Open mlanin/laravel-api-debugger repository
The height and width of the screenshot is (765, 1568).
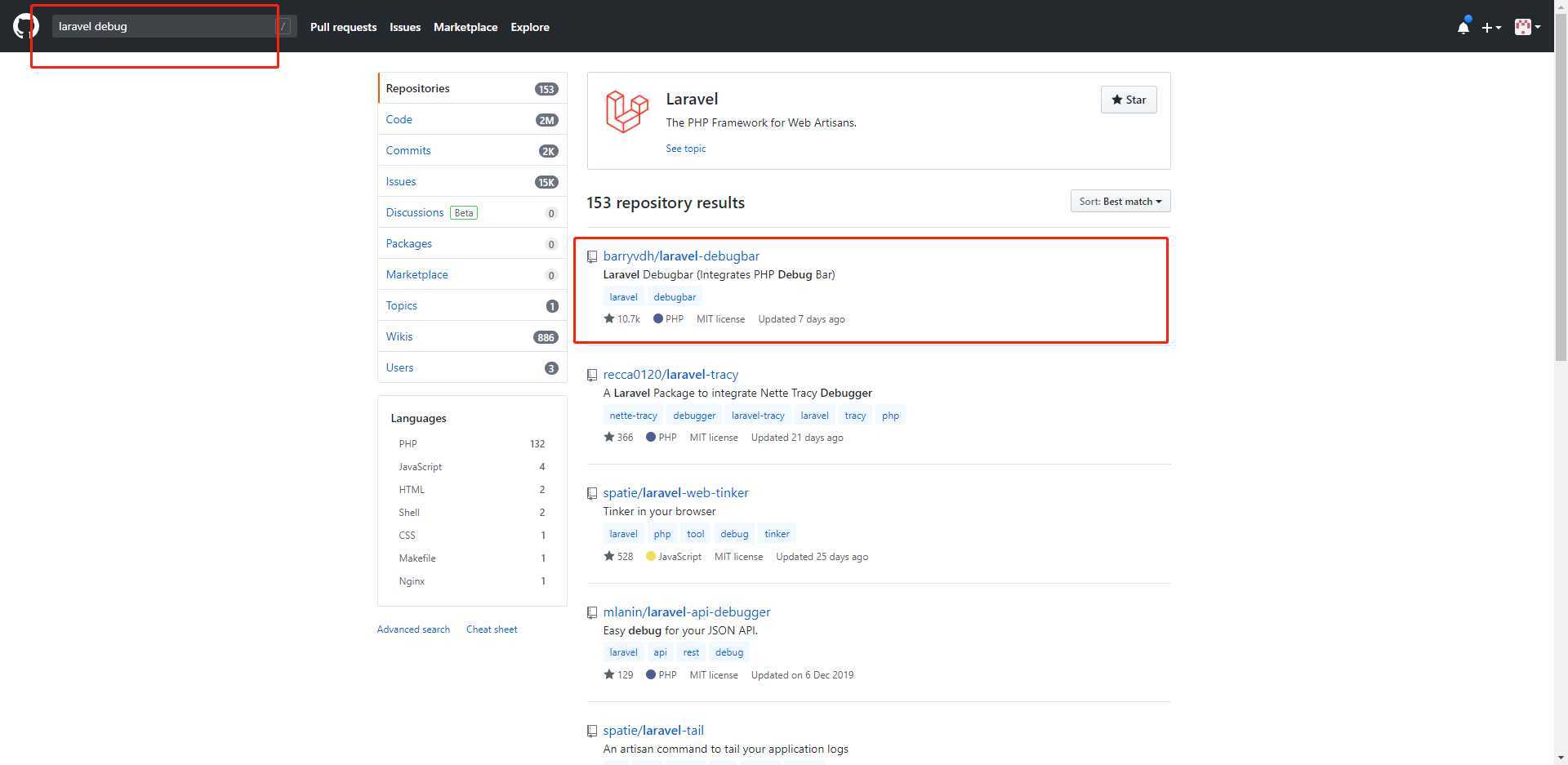pos(687,612)
